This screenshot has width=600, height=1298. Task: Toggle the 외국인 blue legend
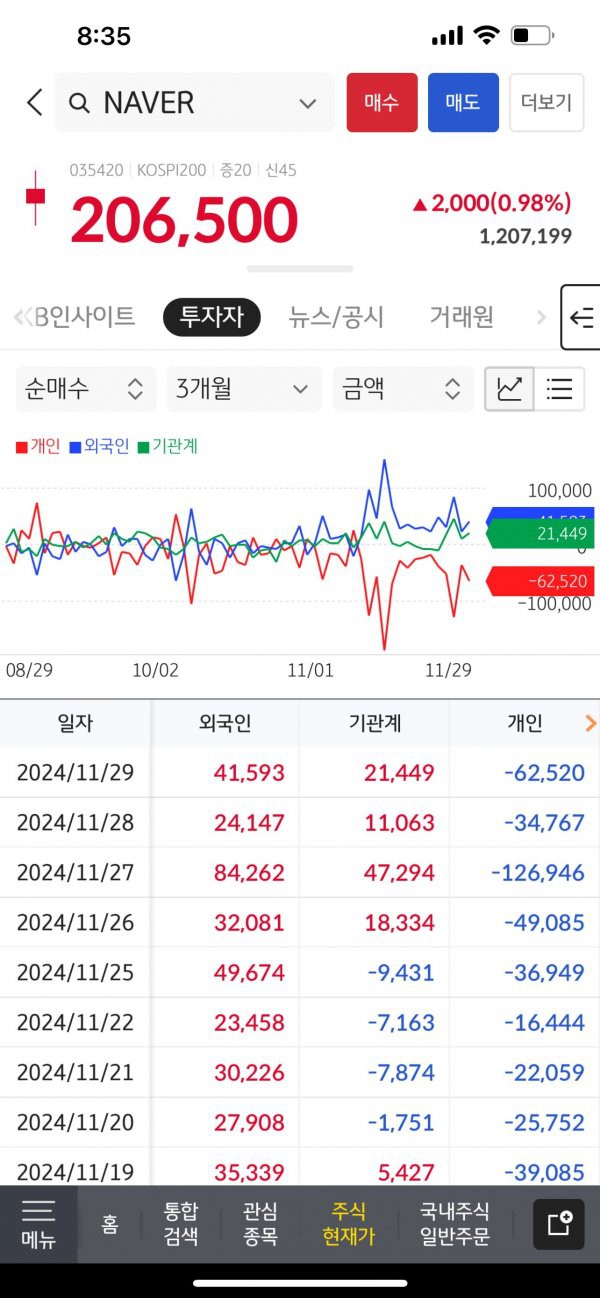[x=99, y=446]
